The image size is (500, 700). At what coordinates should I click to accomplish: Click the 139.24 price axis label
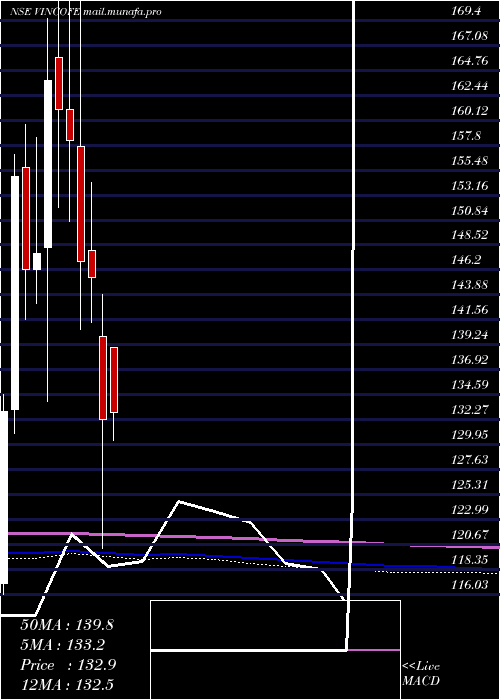tap(470, 335)
